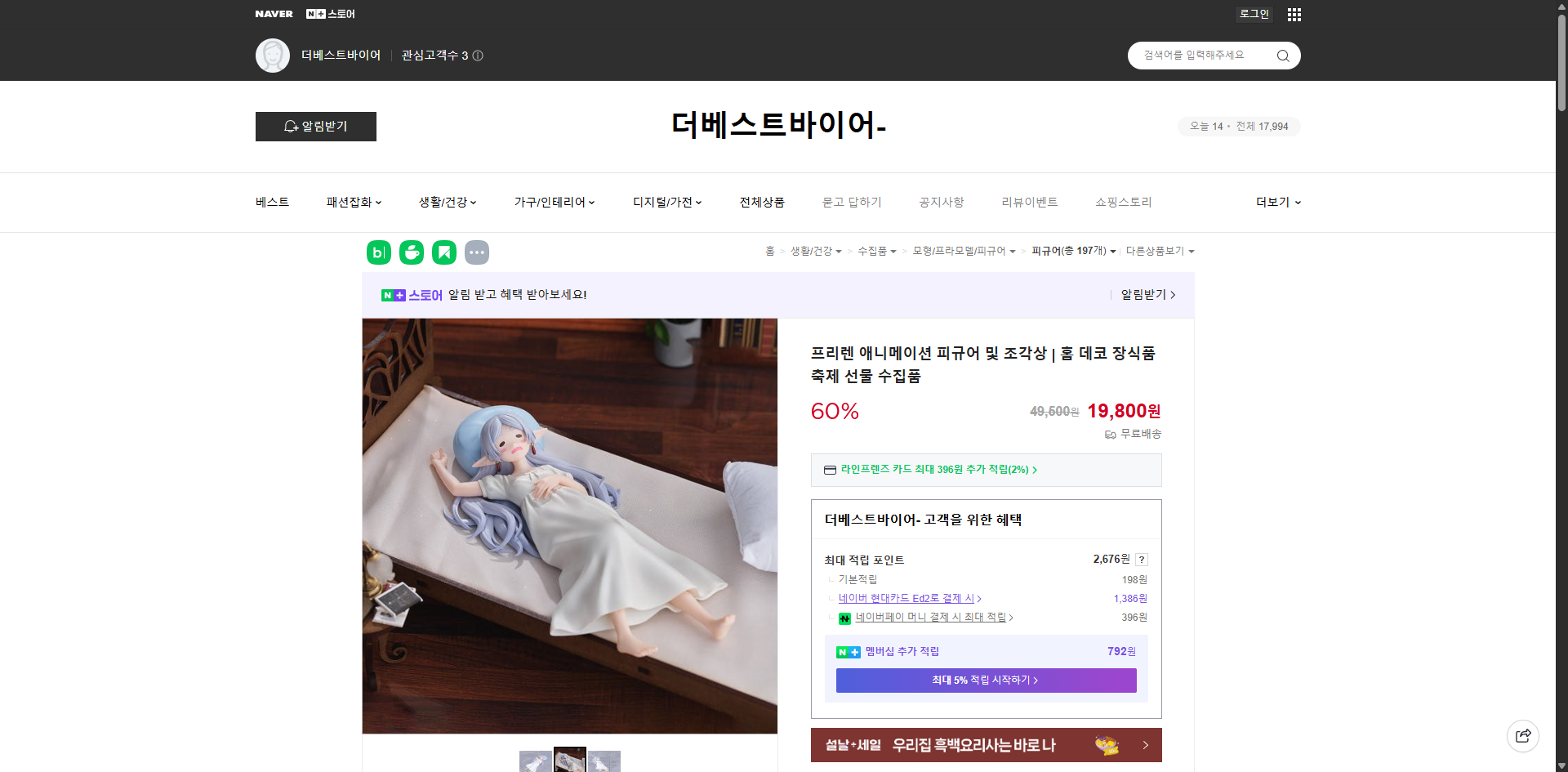
Task: Open the 리뷰이벤트 menu item
Action: (x=1030, y=202)
